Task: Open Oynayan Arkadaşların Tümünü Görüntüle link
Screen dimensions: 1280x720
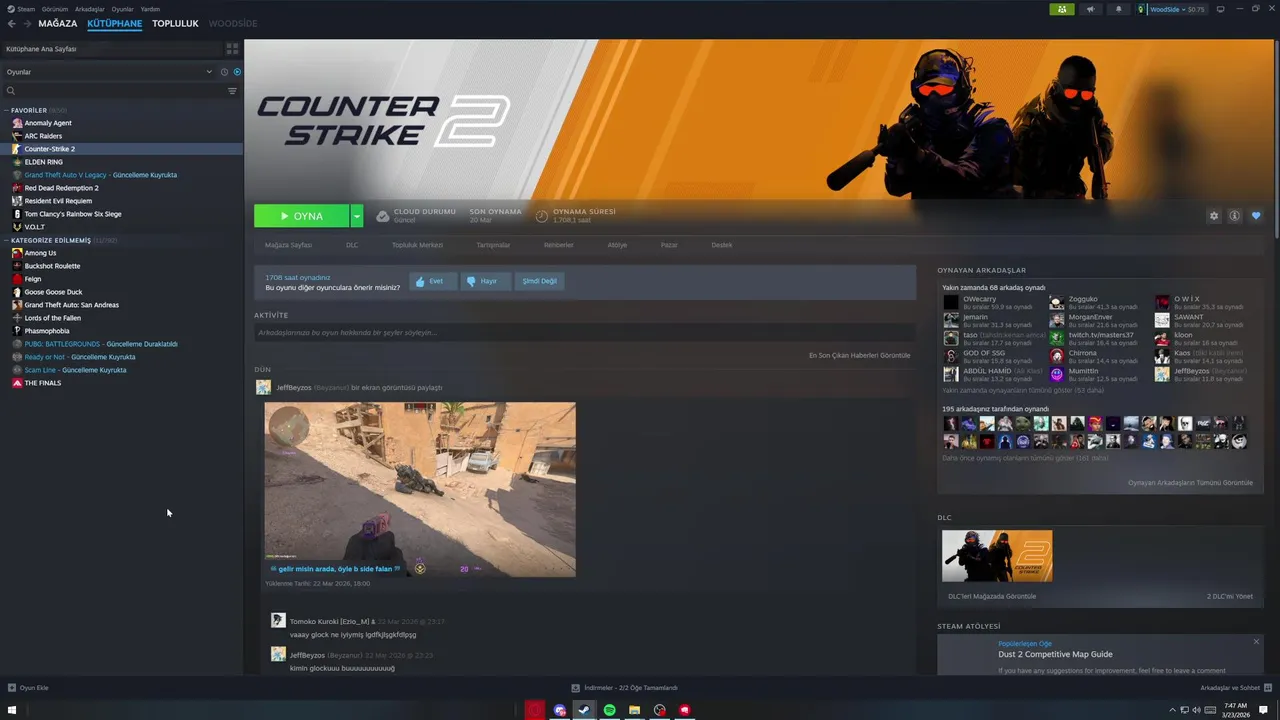Action: point(1190,483)
